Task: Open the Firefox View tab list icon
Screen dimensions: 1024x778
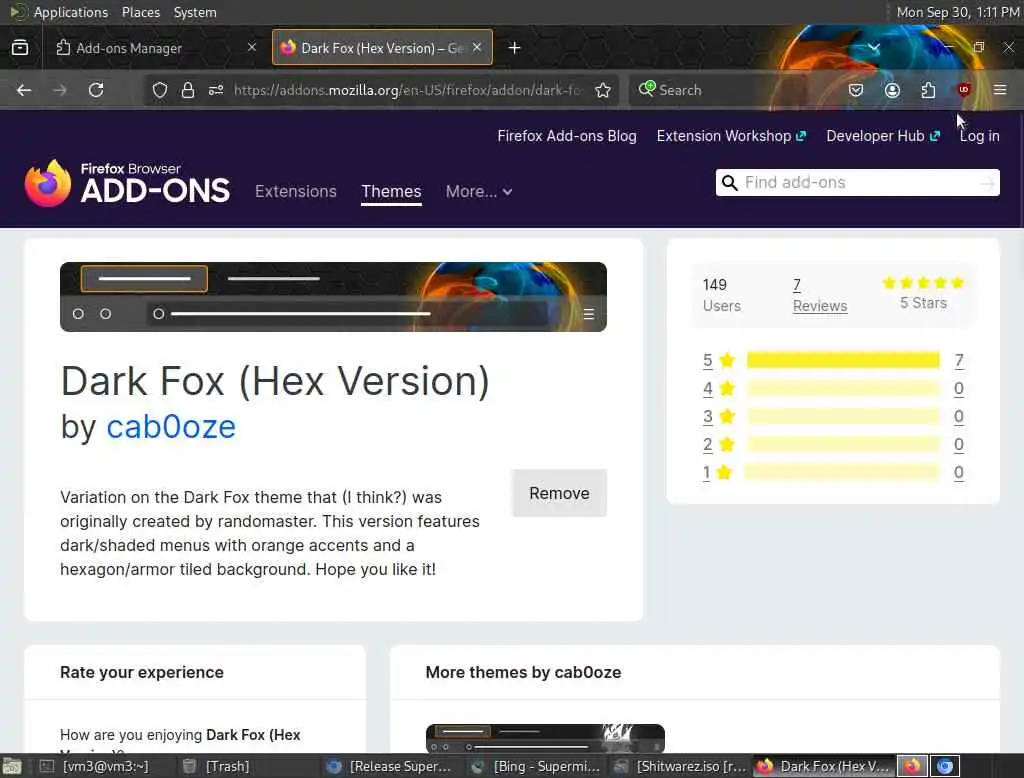Action: point(20,48)
